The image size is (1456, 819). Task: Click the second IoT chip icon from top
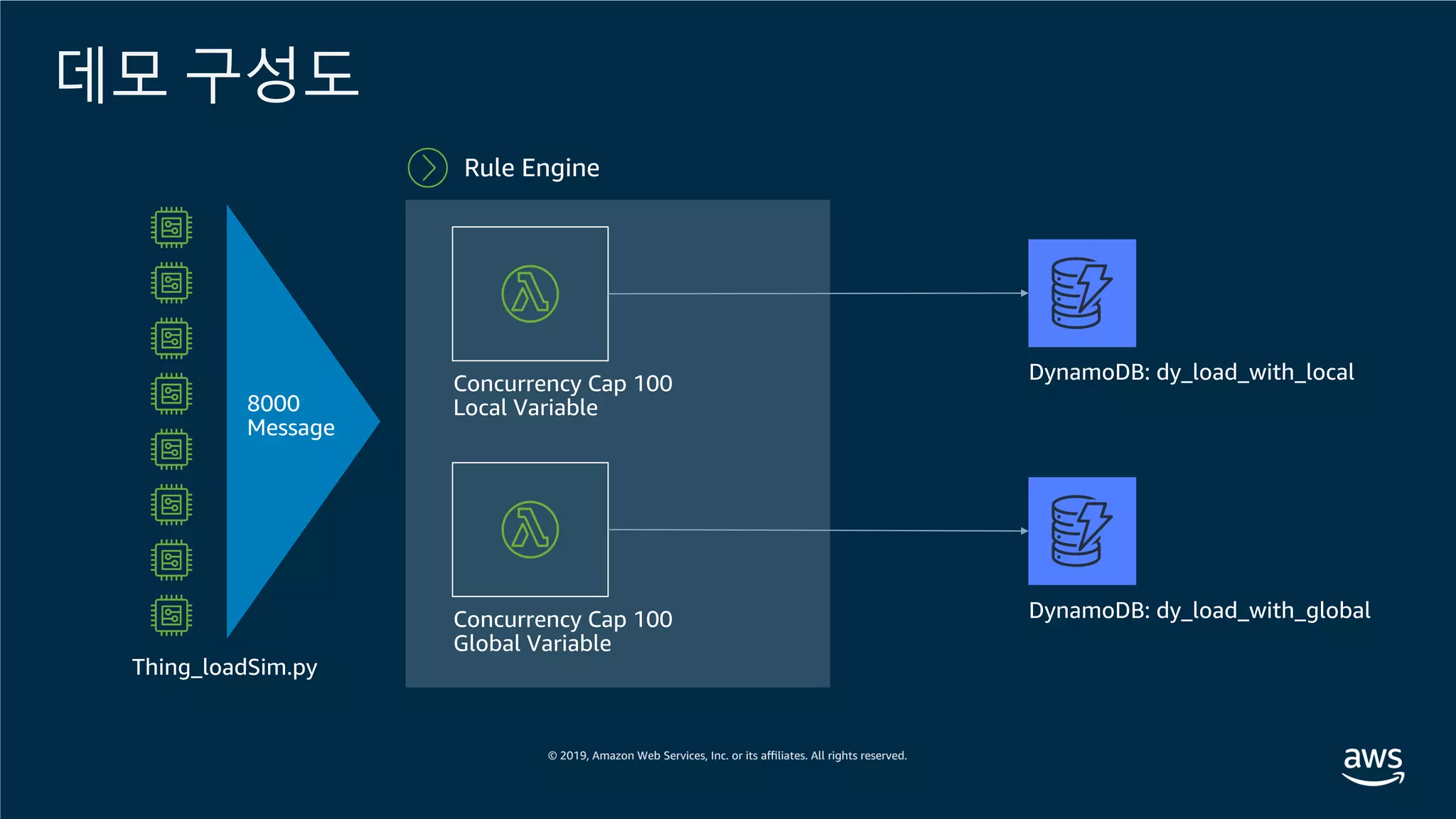(x=171, y=283)
